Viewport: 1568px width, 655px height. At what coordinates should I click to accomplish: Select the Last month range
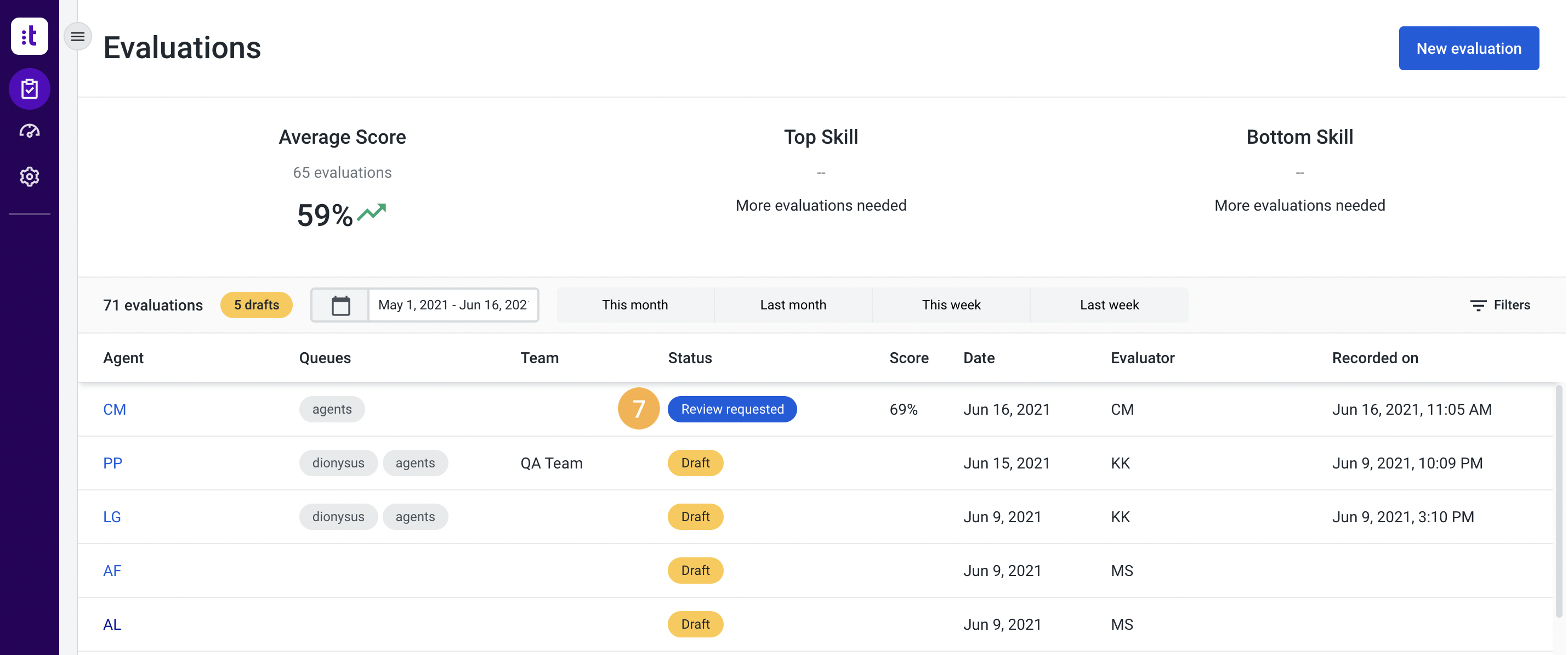click(793, 305)
